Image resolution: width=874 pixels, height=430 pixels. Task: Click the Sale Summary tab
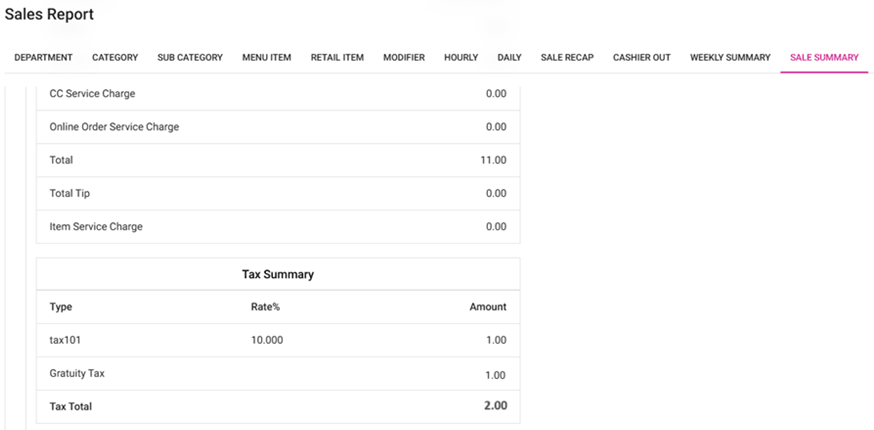tap(824, 58)
